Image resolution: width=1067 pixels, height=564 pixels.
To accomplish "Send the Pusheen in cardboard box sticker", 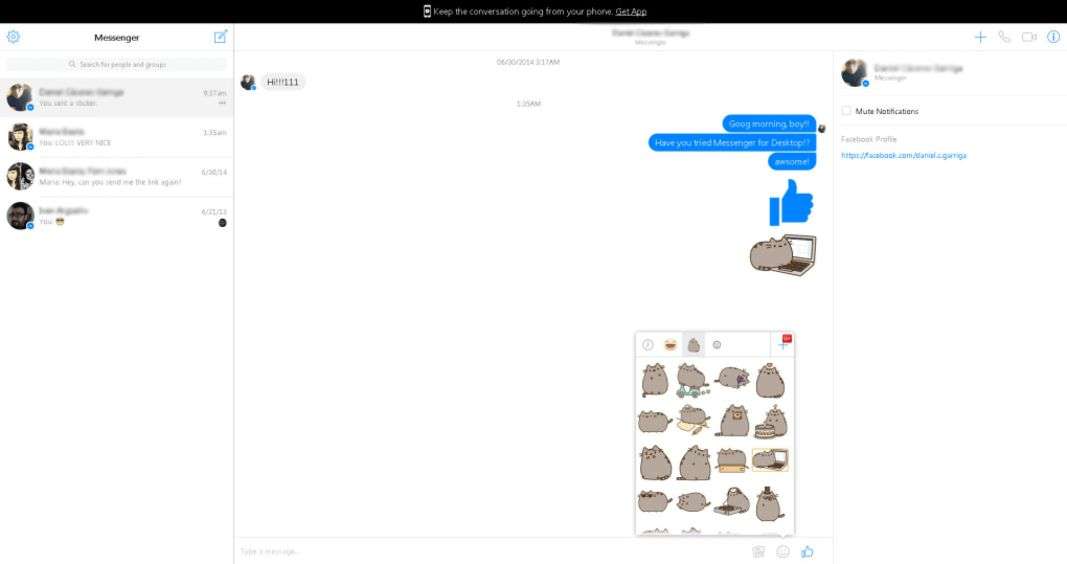I will point(732,461).
